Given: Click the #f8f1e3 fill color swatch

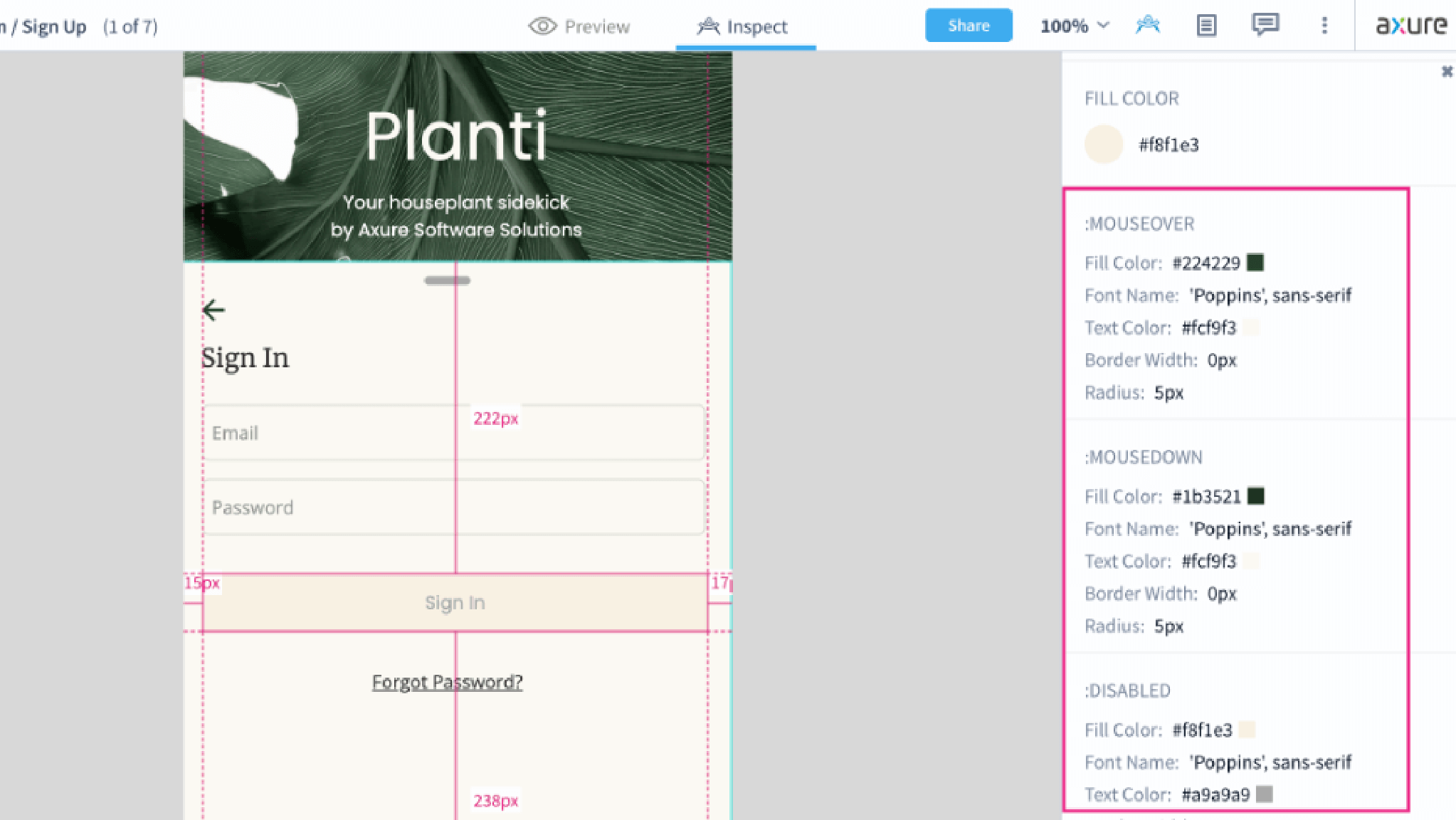Looking at the screenshot, I should 1104,144.
